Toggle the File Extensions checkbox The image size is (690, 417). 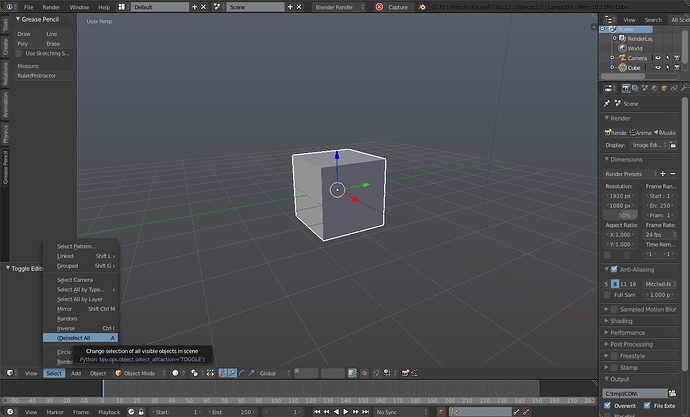647,405
